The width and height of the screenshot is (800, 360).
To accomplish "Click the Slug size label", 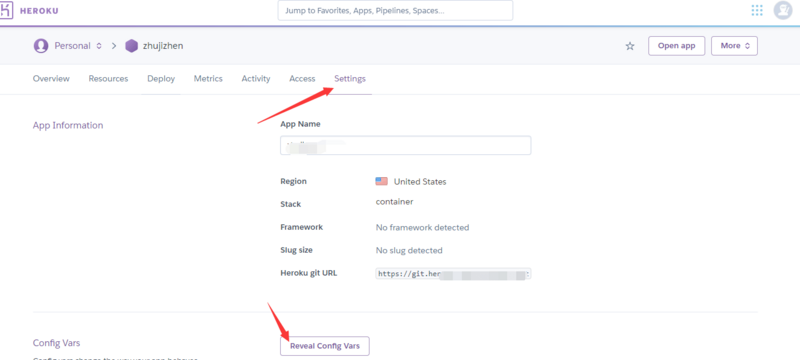I will [x=296, y=250].
